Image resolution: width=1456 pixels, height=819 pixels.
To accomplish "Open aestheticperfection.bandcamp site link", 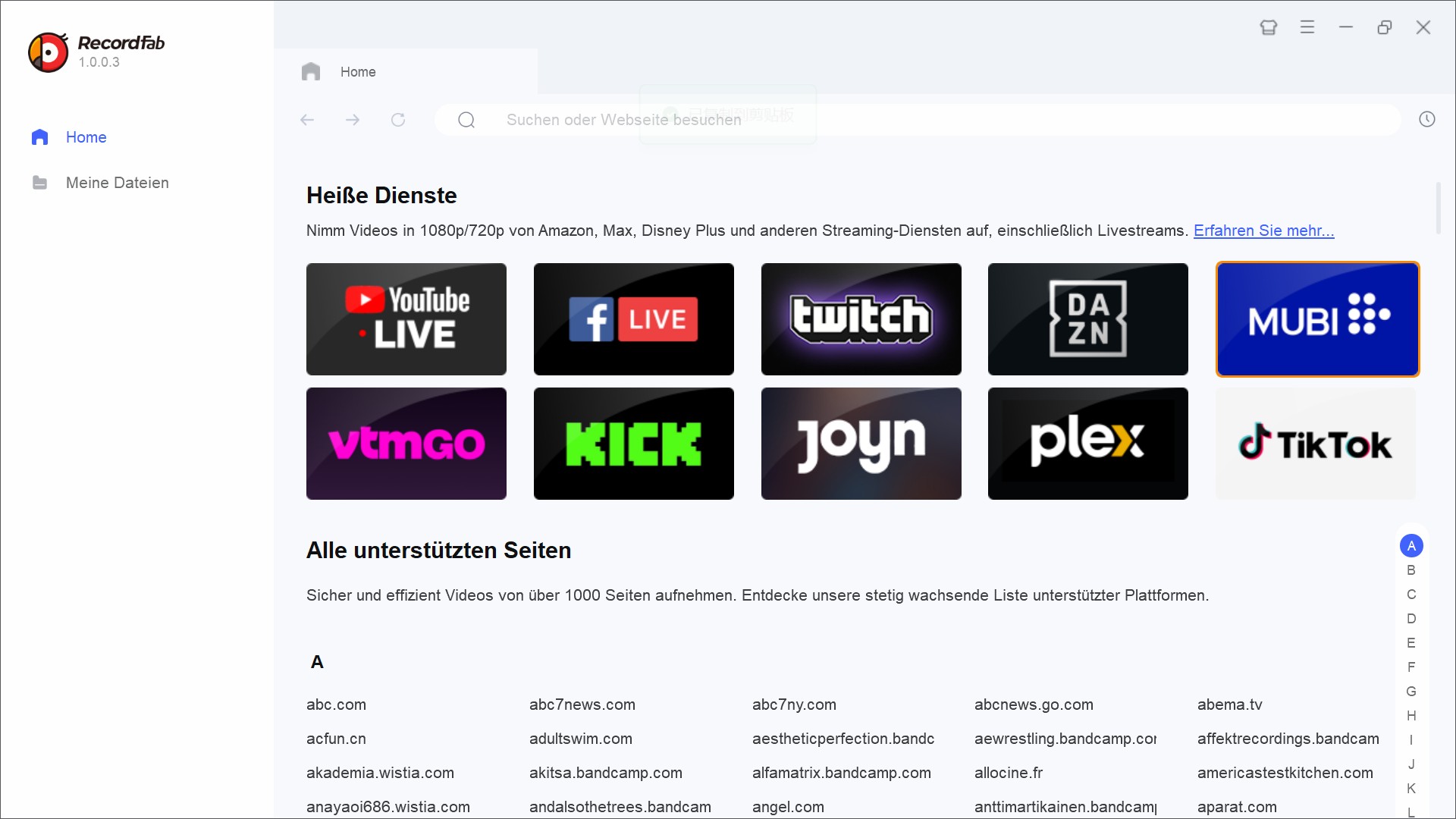I will [843, 739].
